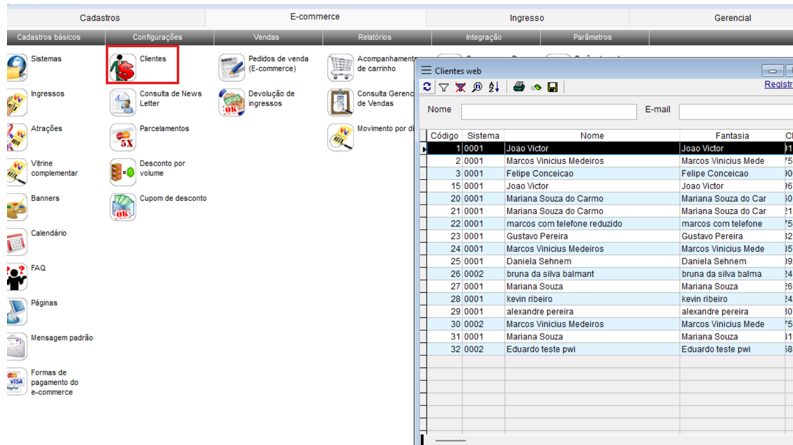
Task: Open the Clientes icon
Action: click(124, 66)
